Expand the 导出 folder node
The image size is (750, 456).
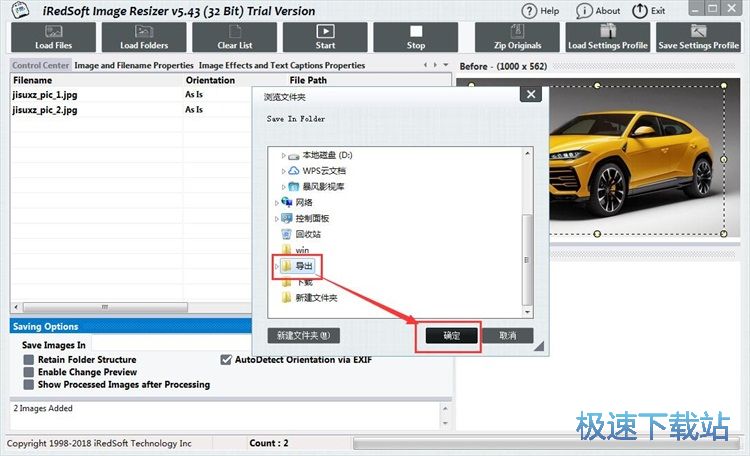coord(276,266)
